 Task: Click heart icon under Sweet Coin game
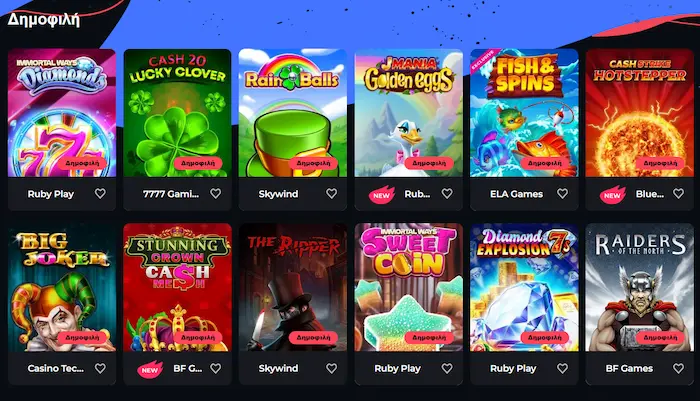[447, 368]
